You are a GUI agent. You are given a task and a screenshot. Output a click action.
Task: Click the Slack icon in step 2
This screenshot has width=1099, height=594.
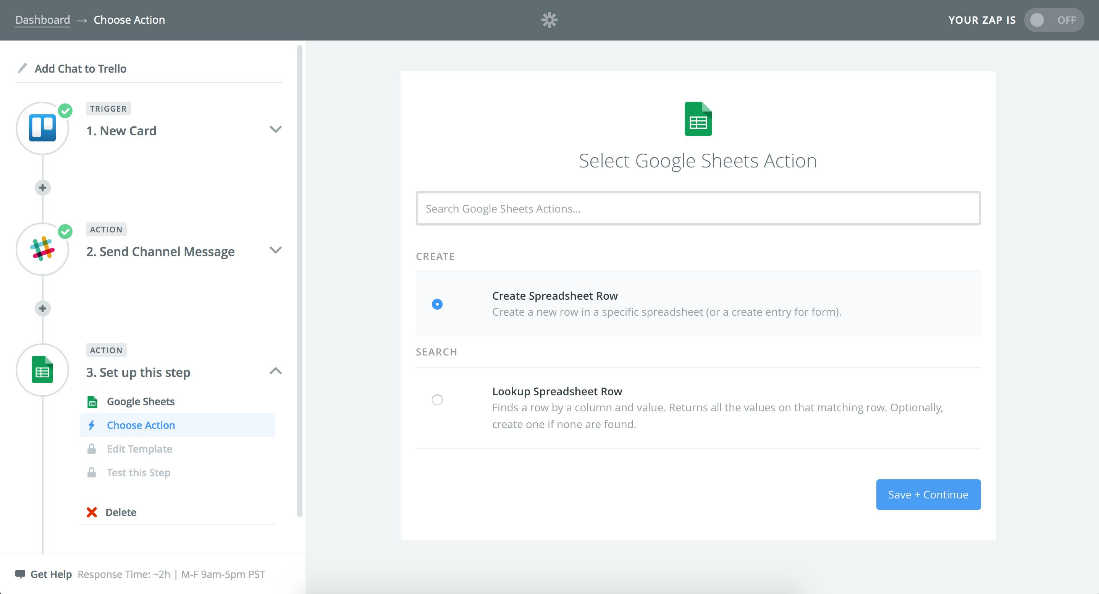tap(42, 250)
